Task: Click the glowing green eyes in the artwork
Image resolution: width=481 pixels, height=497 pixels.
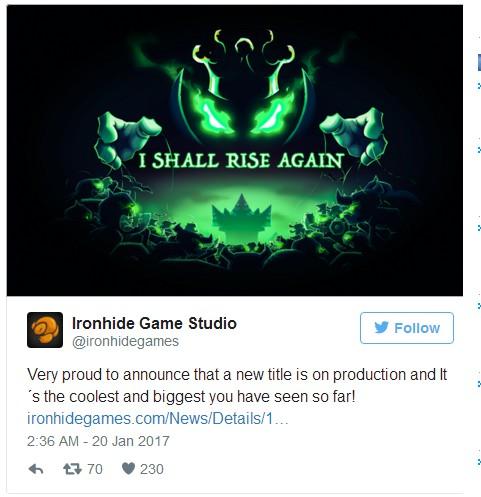Action: pyautogui.click(x=243, y=115)
